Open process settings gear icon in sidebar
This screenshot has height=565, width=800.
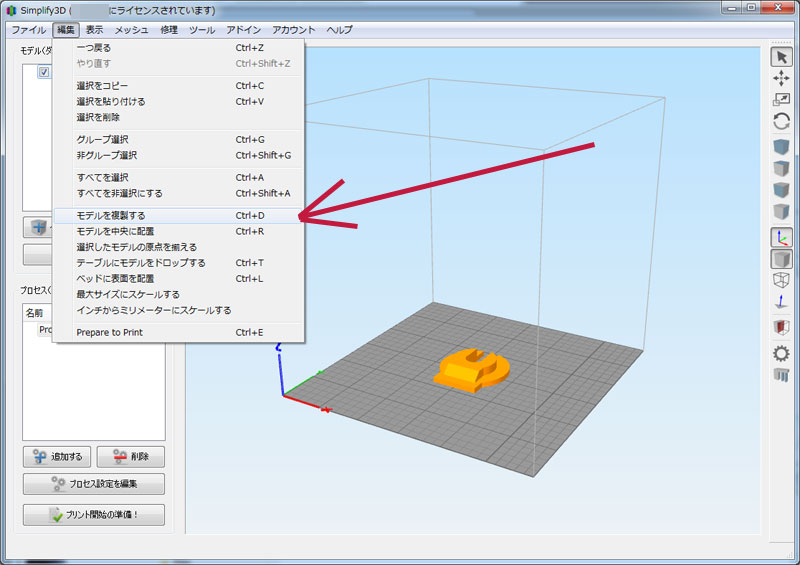point(781,353)
